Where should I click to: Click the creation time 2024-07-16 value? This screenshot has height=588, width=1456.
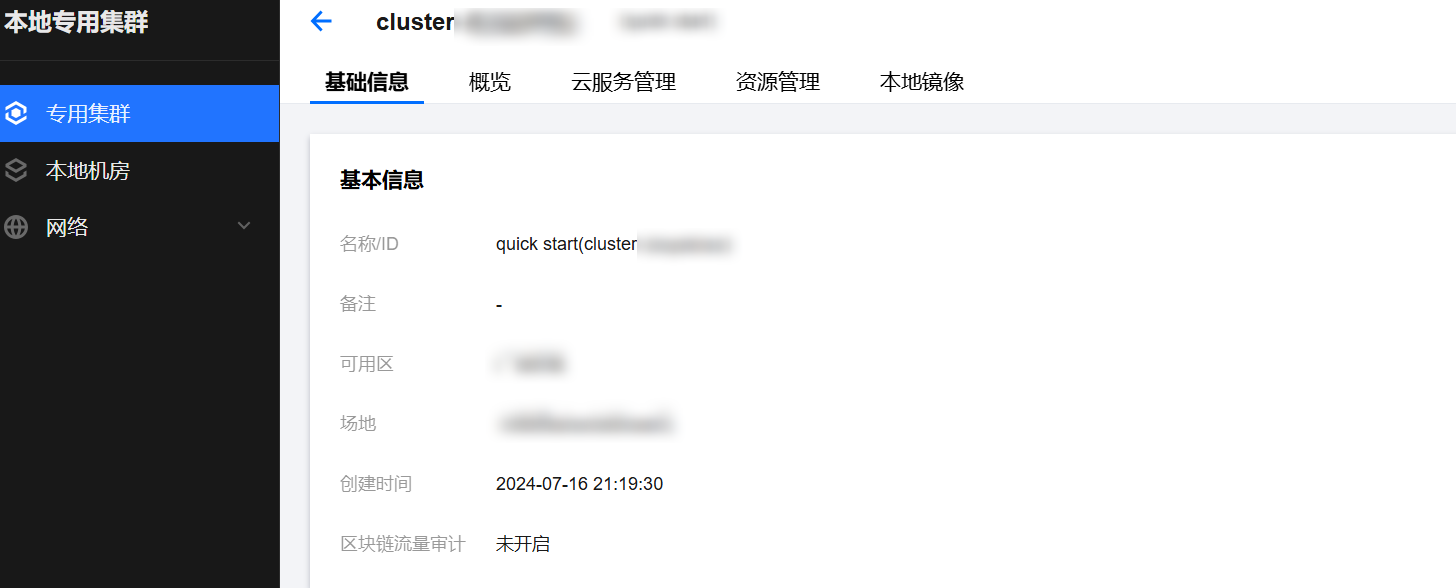(x=579, y=484)
